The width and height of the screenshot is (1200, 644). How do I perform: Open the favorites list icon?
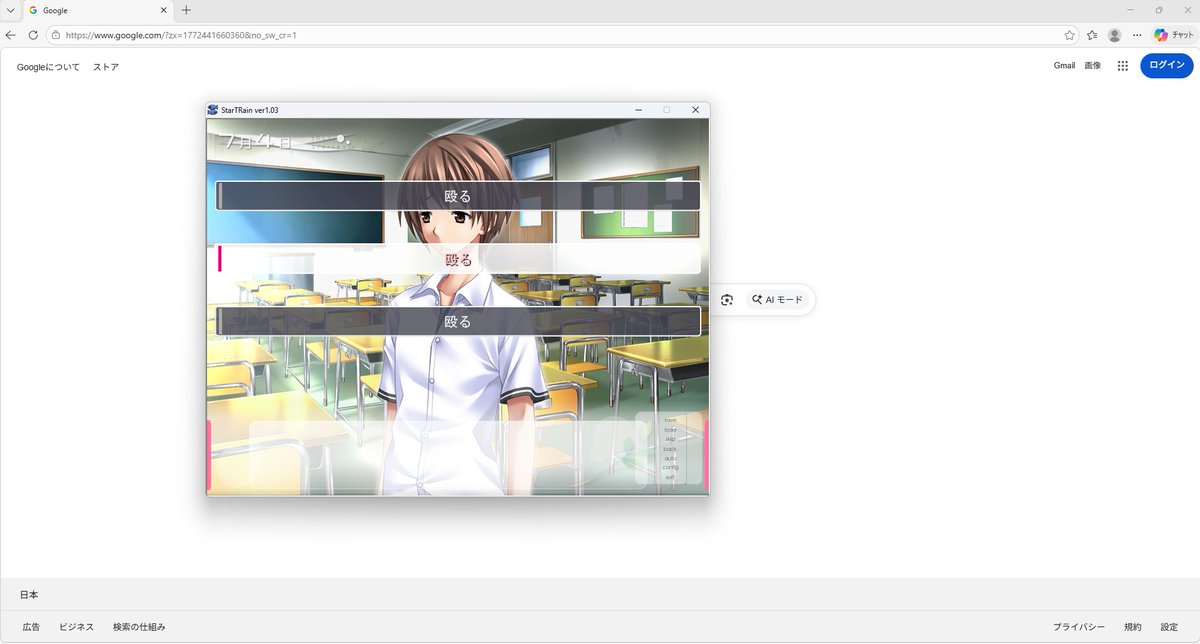pyautogui.click(x=1092, y=35)
